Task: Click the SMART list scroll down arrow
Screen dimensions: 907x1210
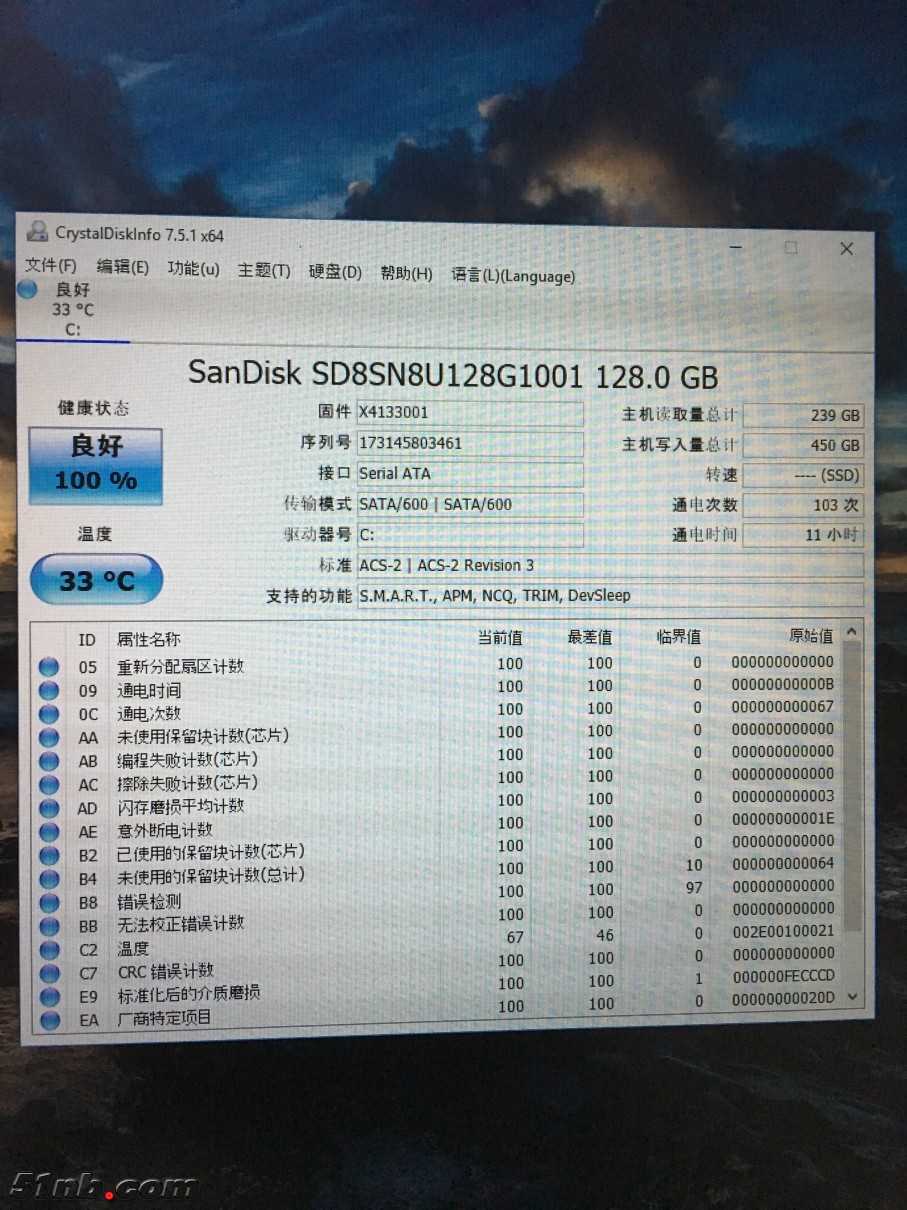Action: pyautogui.click(x=852, y=996)
